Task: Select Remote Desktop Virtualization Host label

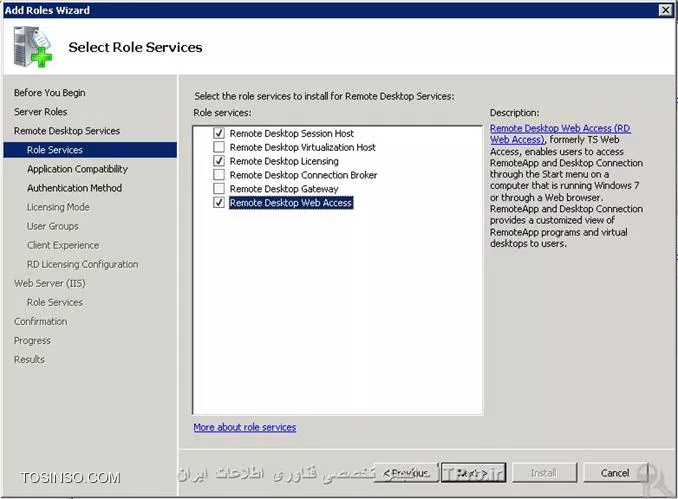Action: tap(303, 147)
